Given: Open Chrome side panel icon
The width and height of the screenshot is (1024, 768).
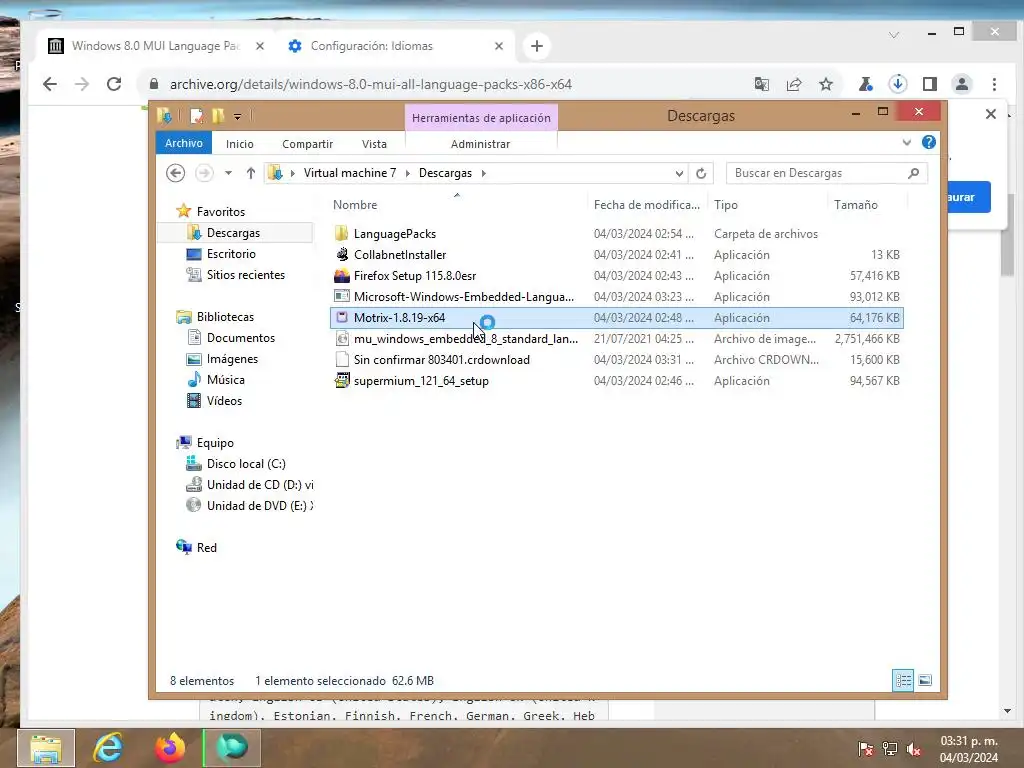Looking at the screenshot, I should point(930,84).
